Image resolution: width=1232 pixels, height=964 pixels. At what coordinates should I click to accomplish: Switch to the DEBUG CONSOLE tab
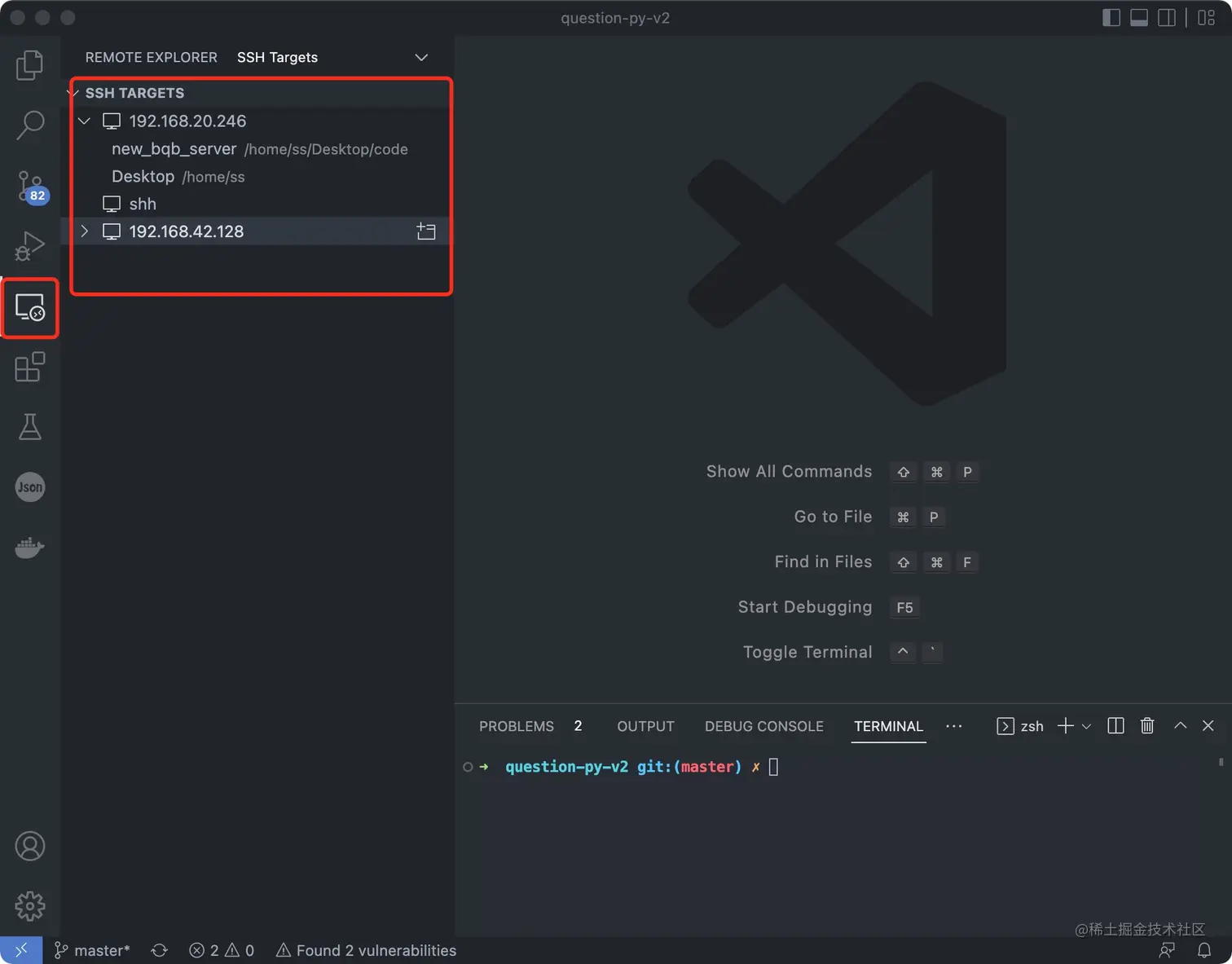pos(764,726)
